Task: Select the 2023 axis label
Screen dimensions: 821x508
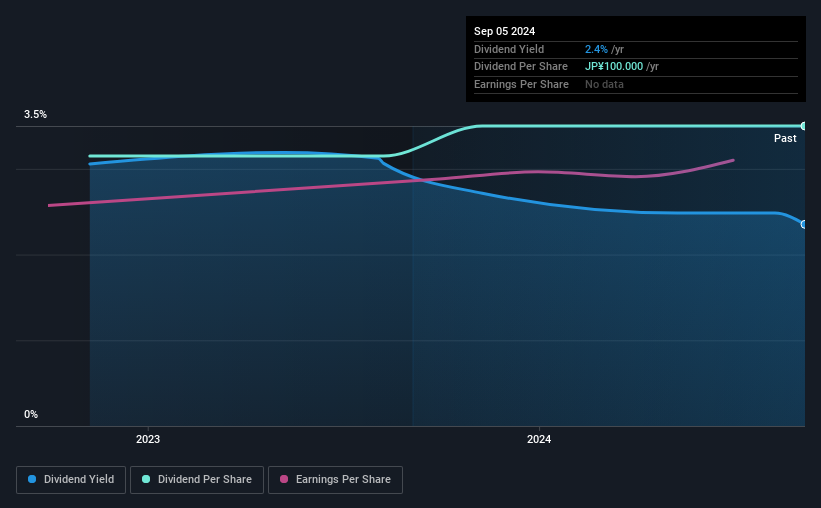Action: pyautogui.click(x=148, y=439)
